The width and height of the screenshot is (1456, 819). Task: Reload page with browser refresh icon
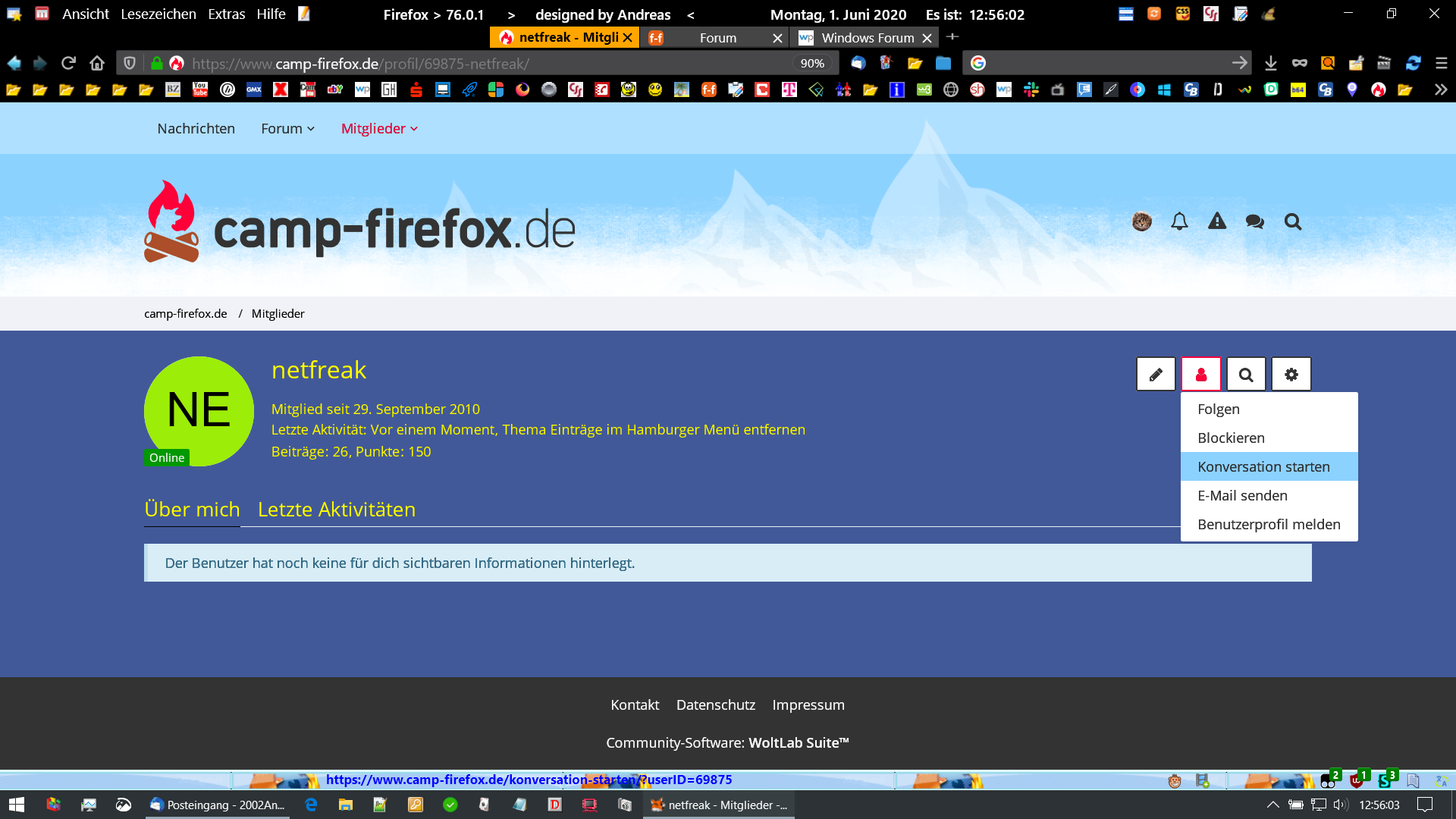click(68, 63)
